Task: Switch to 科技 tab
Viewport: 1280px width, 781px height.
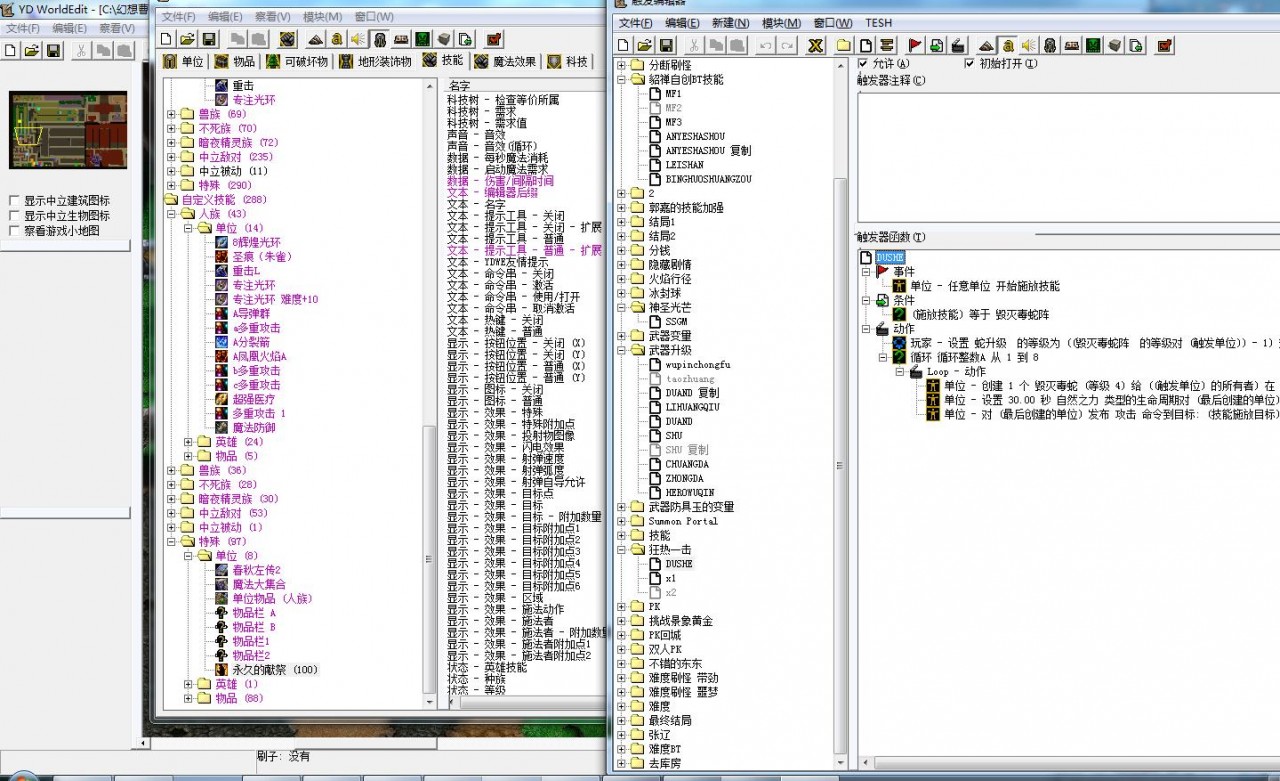Action: point(568,61)
